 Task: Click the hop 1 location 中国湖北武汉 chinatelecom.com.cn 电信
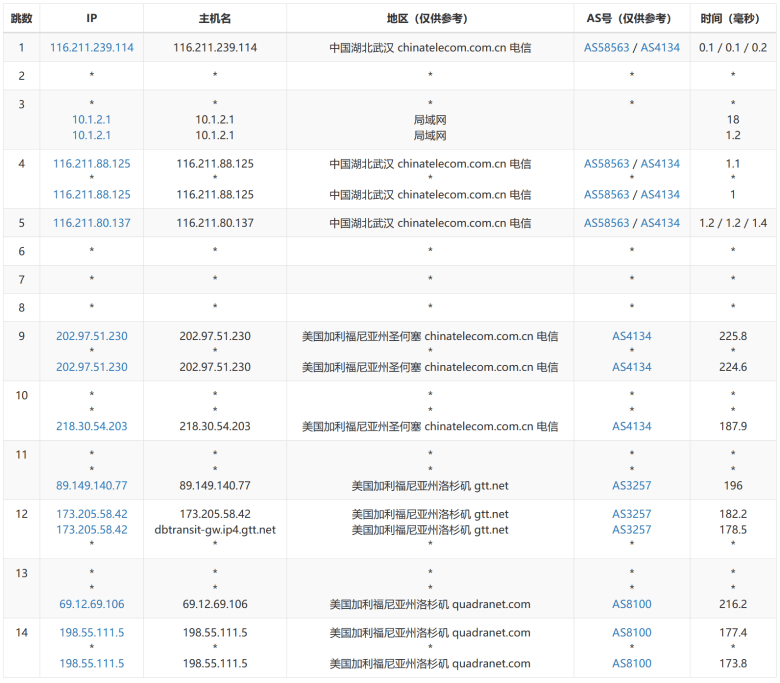(x=430, y=48)
